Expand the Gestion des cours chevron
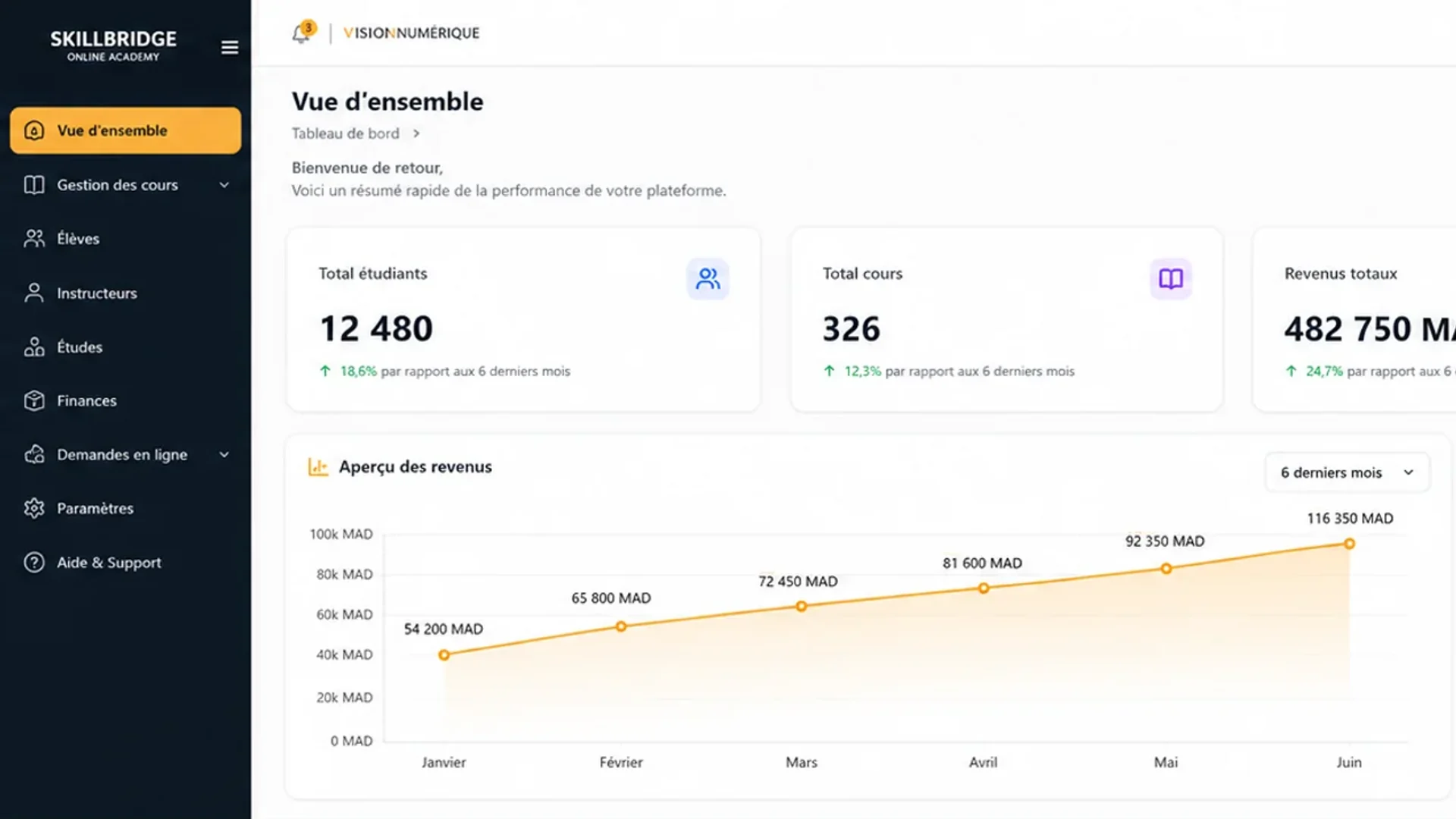 pyautogui.click(x=224, y=185)
